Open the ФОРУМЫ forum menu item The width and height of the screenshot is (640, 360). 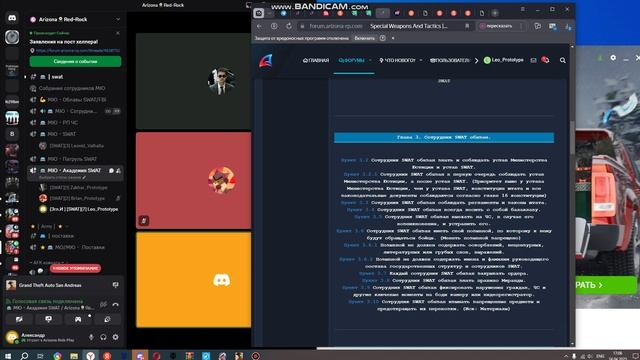point(351,60)
